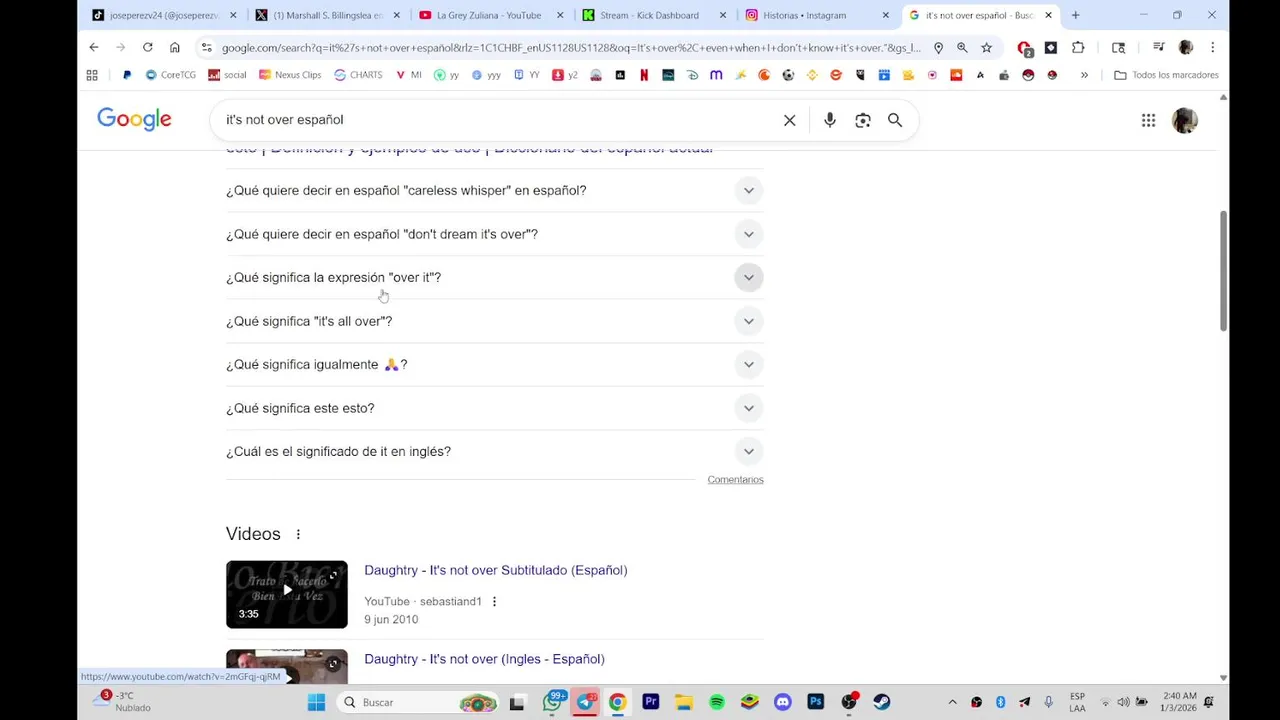Open Google Lens image search icon

[863, 120]
